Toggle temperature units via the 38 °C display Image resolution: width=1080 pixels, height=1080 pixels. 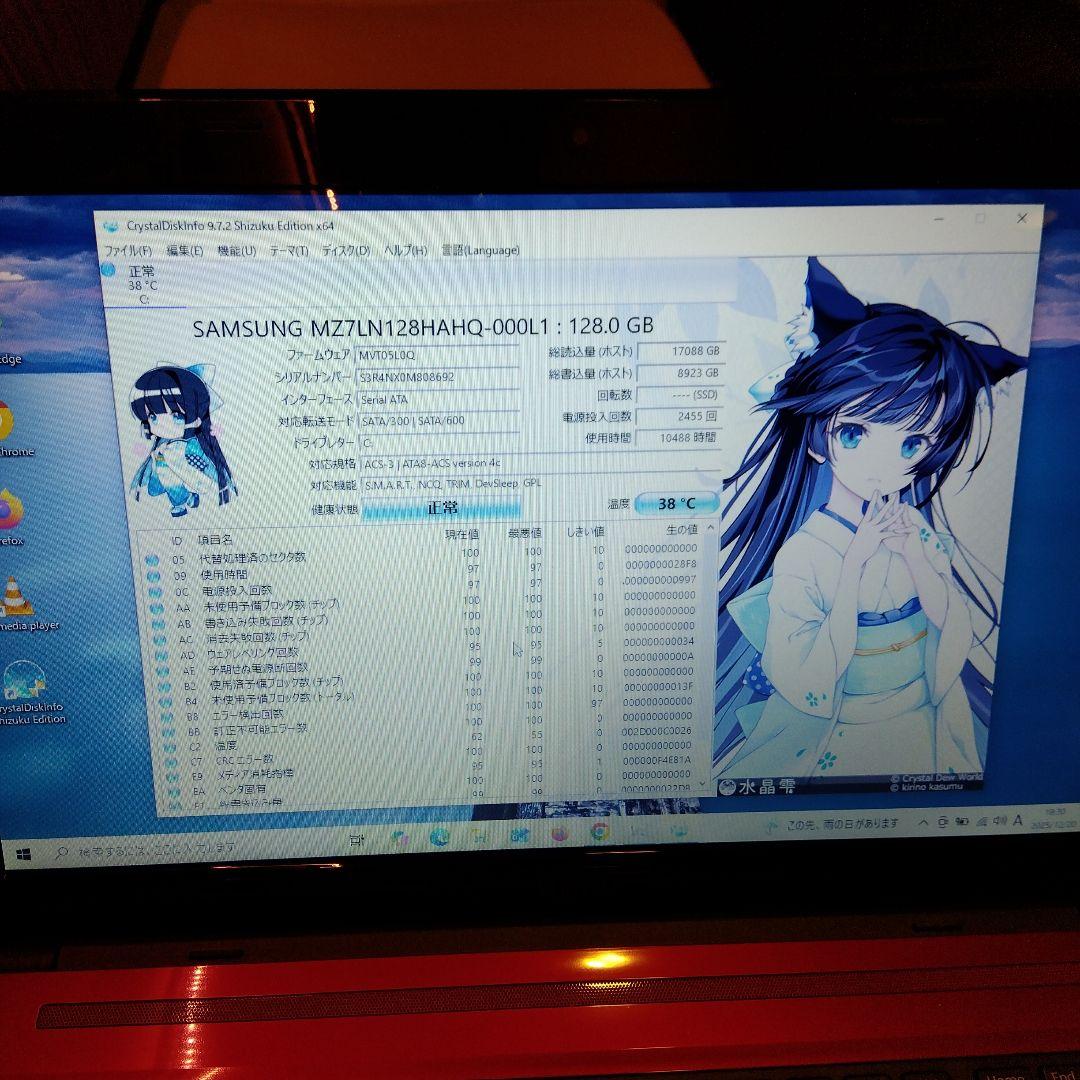pos(674,503)
